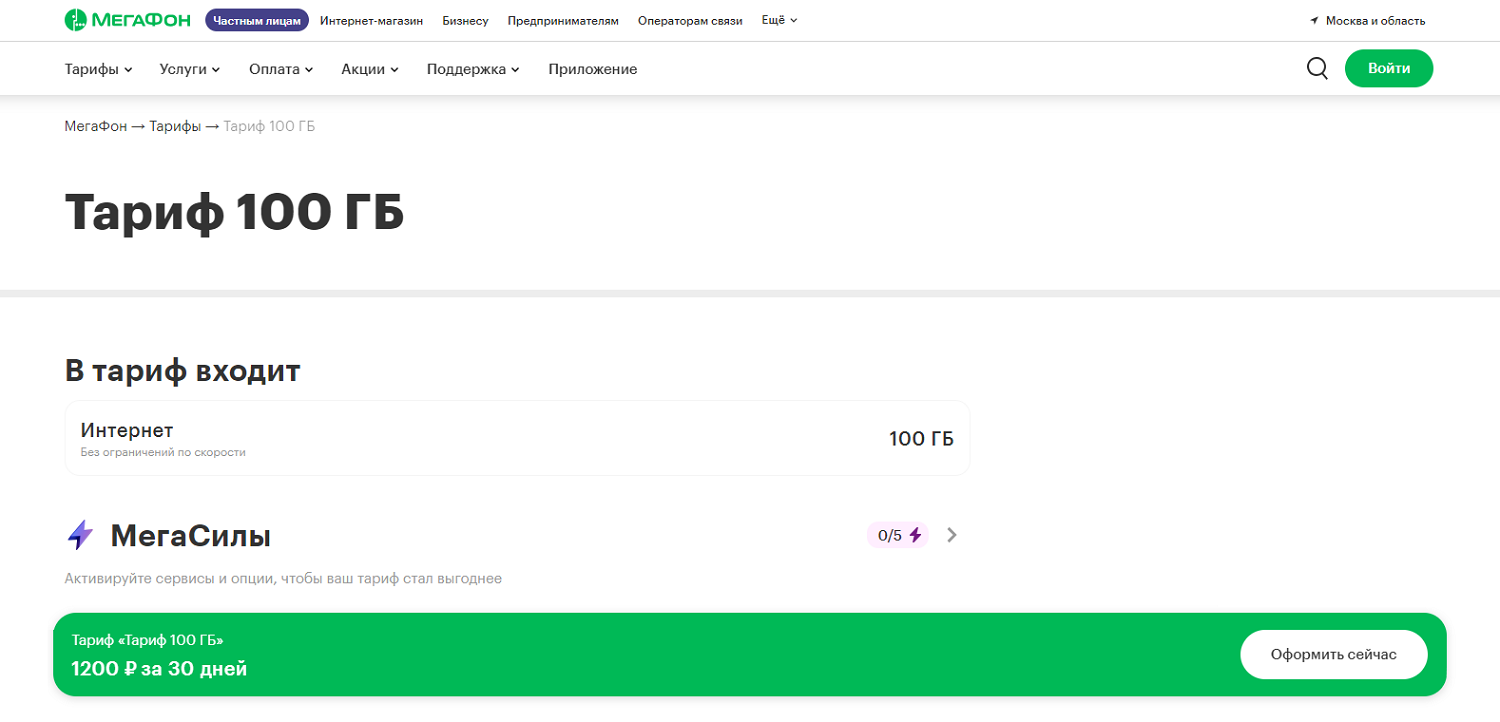Click the Без ограничений по скорости text
The width and height of the screenshot is (1500, 722).
point(163,453)
